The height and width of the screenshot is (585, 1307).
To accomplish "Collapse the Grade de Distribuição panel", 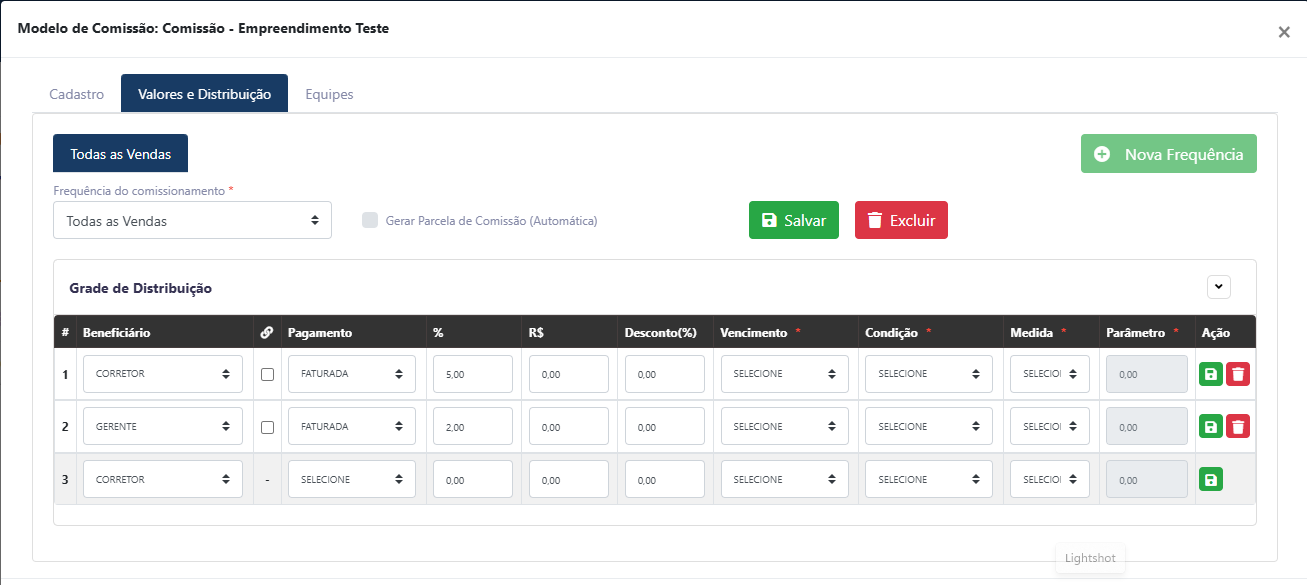I will pos(1219,286).
